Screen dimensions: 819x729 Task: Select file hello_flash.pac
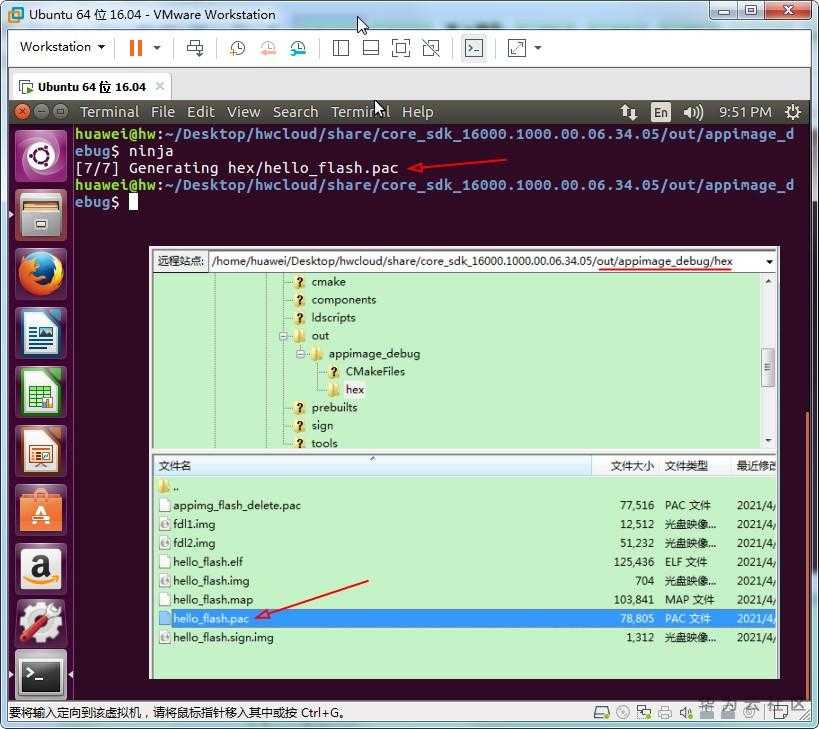(x=465, y=618)
